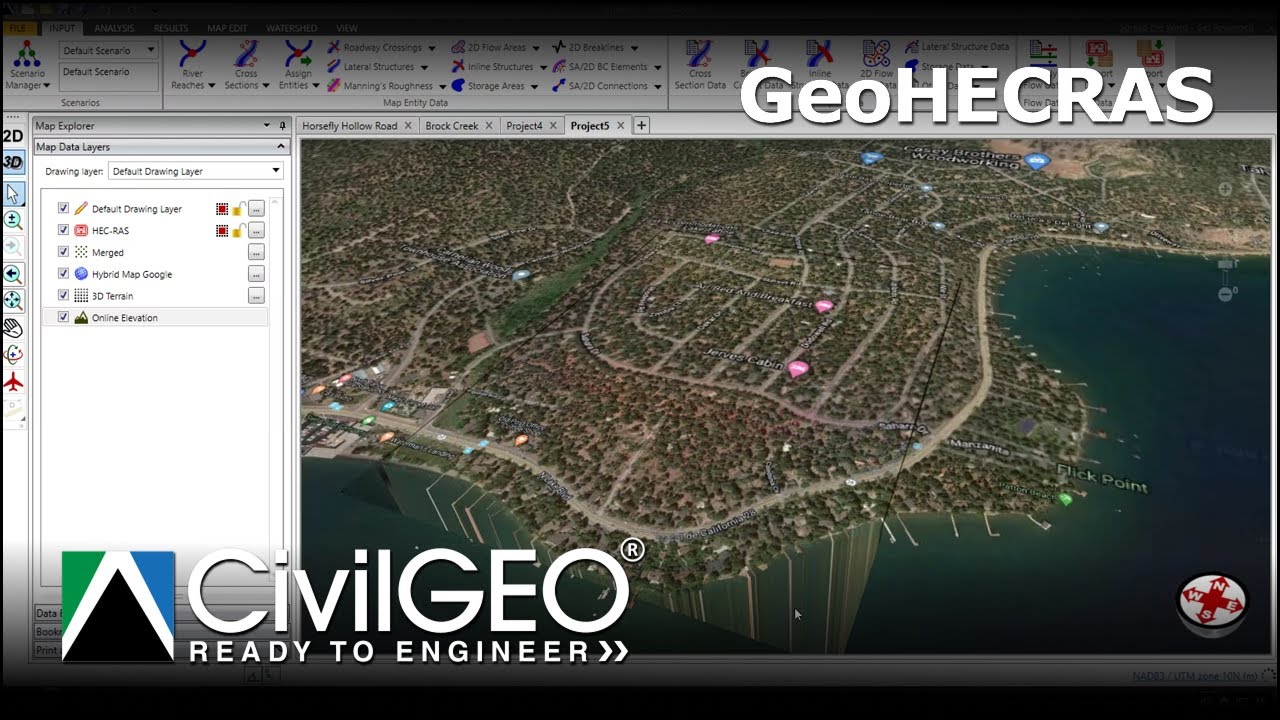This screenshot has width=1280, height=720.
Task: Switch to the RESULTS ribbon tab
Action: (x=170, y=28)
